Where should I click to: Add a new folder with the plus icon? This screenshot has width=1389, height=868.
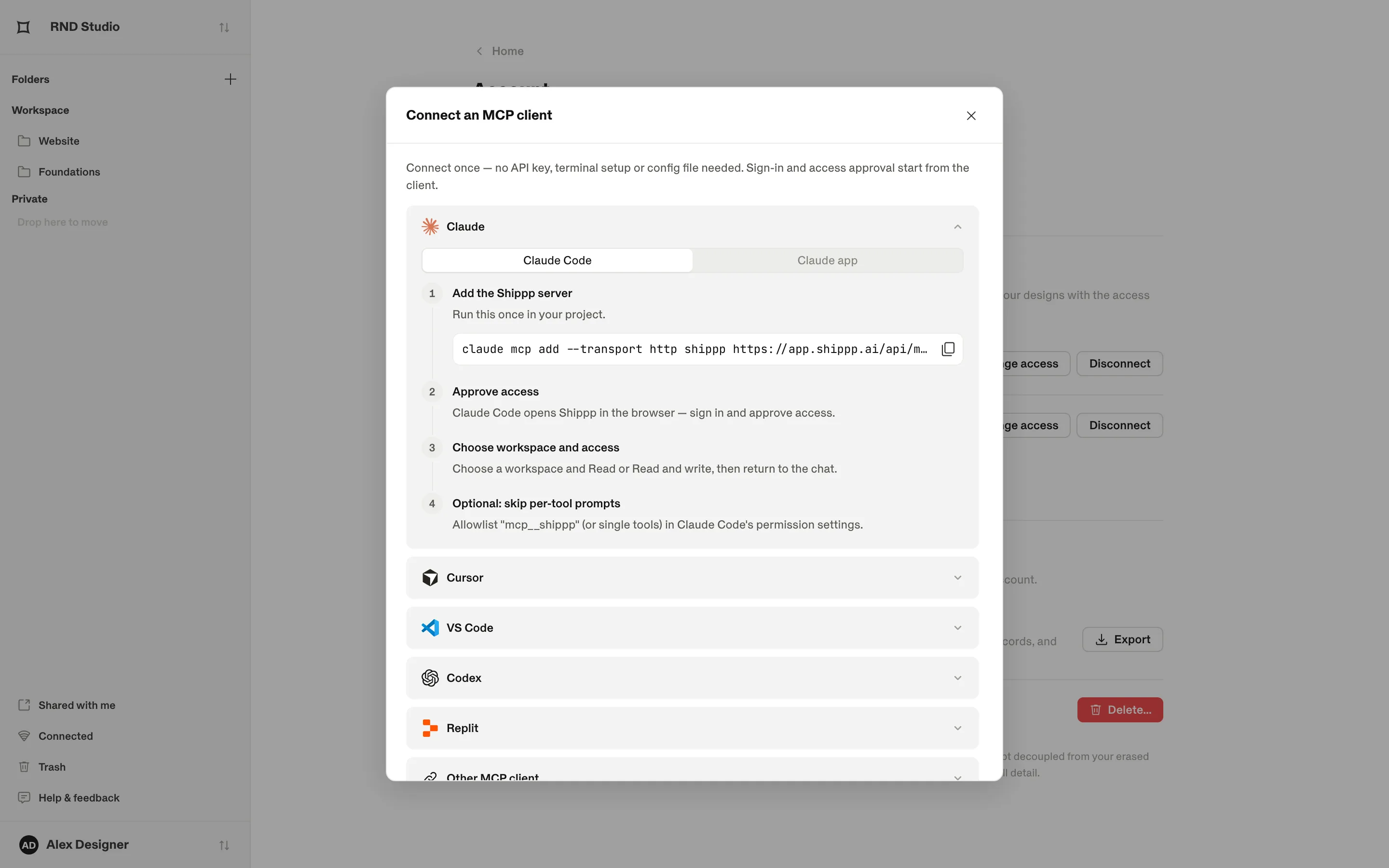(x=230, y=79)
